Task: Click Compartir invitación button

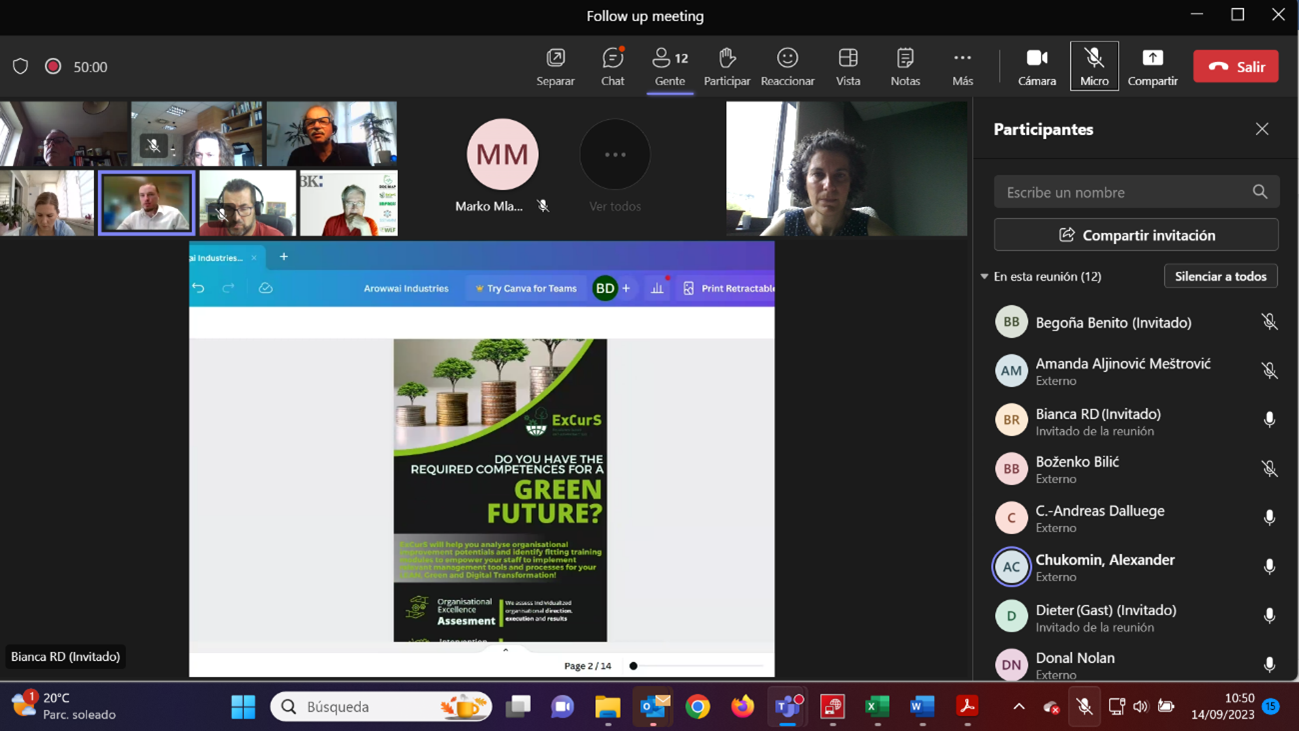Action: (x=1136, y=235)
